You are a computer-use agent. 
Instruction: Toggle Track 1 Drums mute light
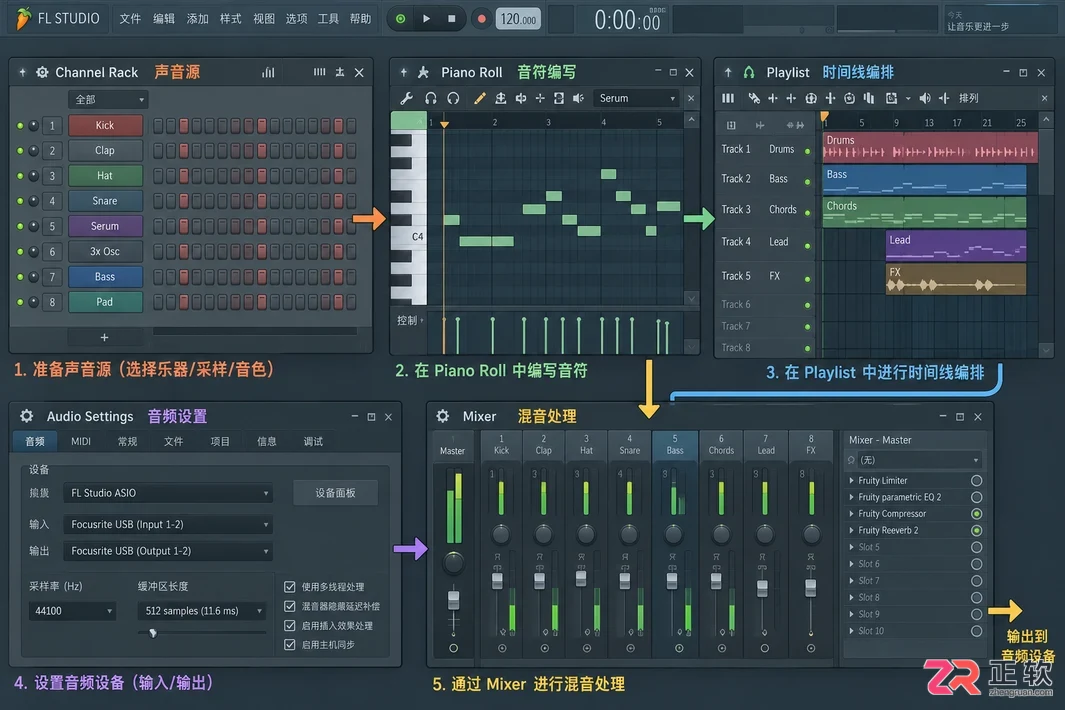click(808, 151)
